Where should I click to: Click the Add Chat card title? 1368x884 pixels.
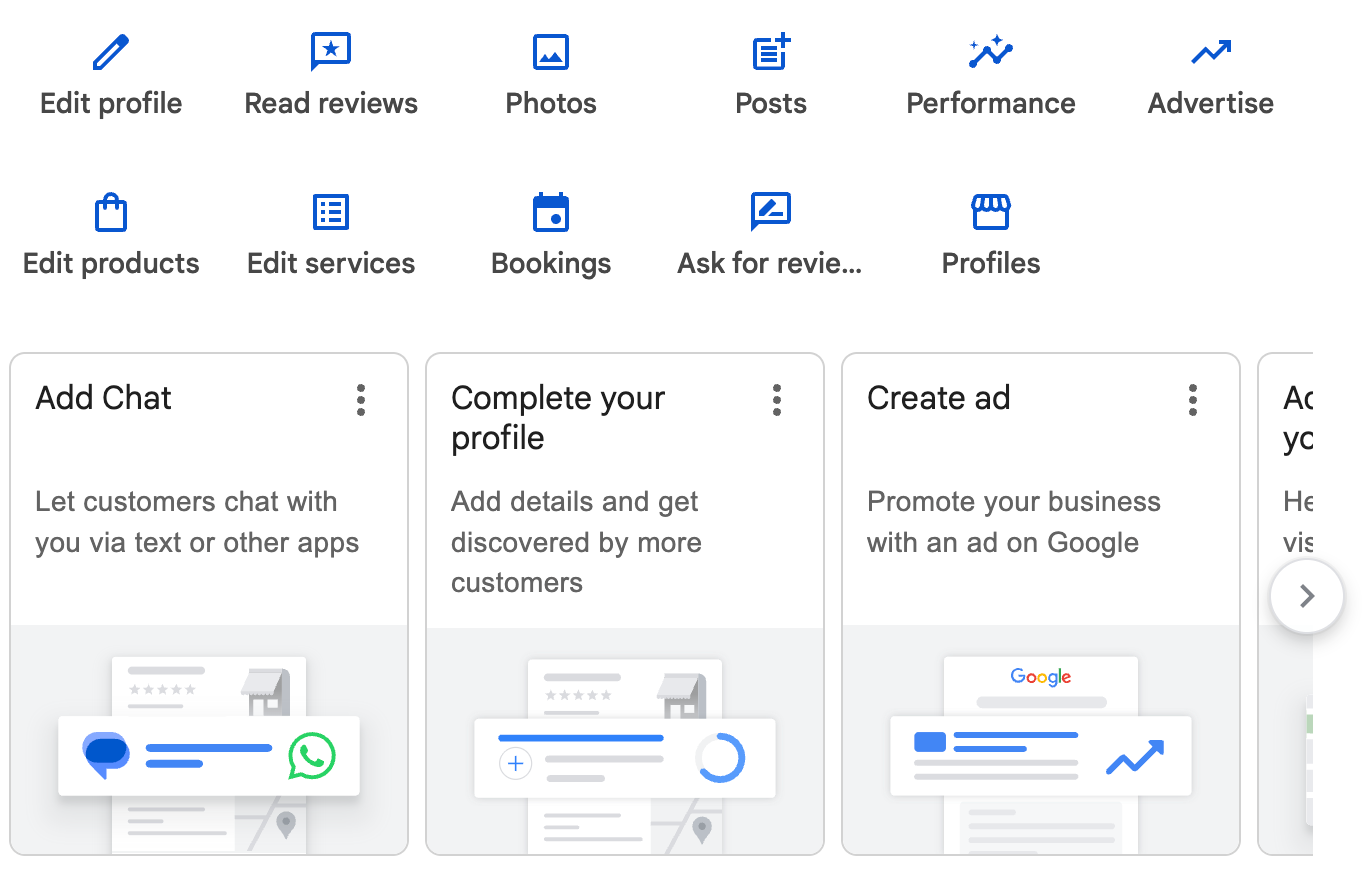tap(104, 398)
